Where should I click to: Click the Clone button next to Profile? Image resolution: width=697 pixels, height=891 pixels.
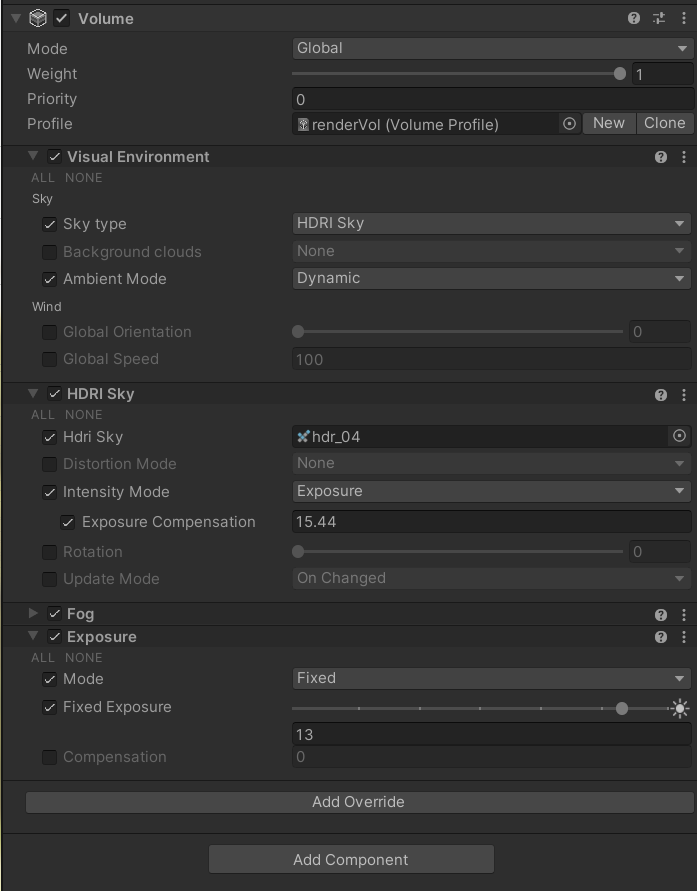coord(664,123)
